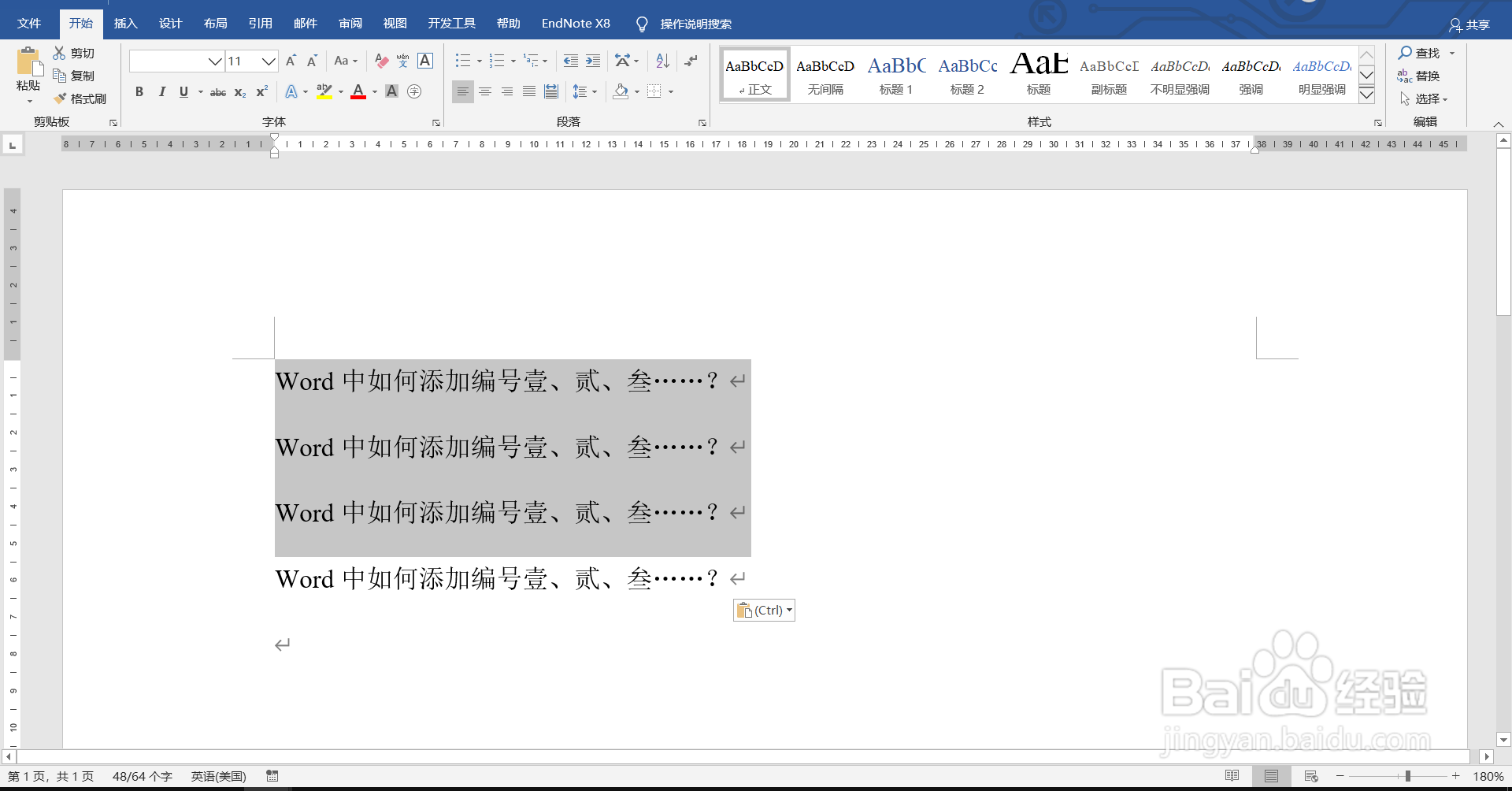The height and width of the screenshot is (791, 1512).
Task: Open the Select (选择) dropdown
Action: click(x=1425, y=98)
